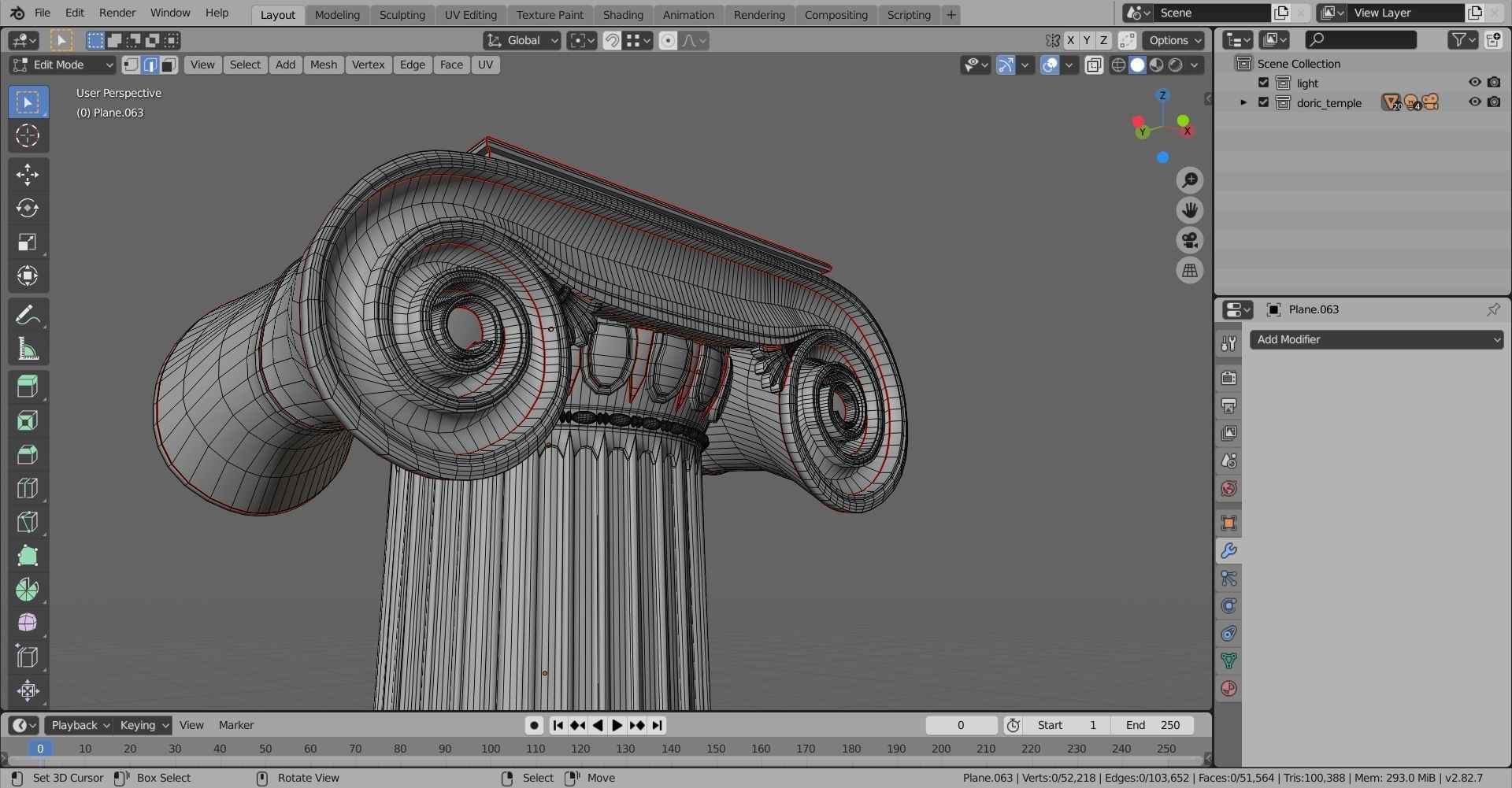
Task: Open the File menu
Action: (43, 13)
